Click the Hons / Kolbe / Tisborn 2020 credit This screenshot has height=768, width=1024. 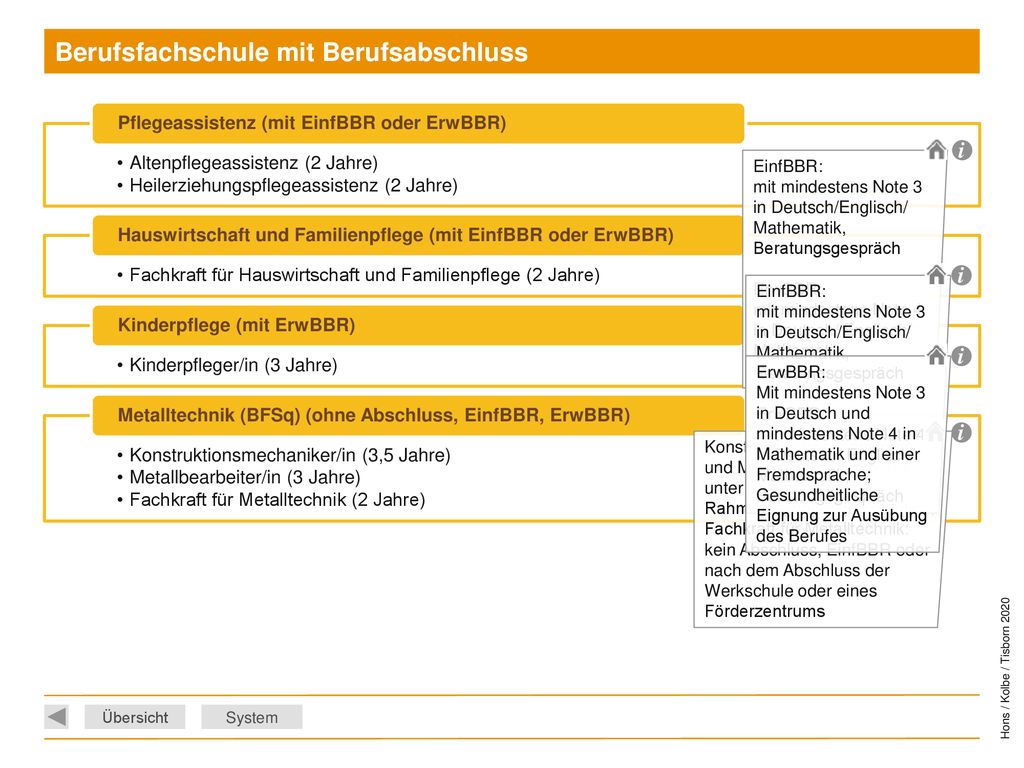click(x=1005, y=668)
